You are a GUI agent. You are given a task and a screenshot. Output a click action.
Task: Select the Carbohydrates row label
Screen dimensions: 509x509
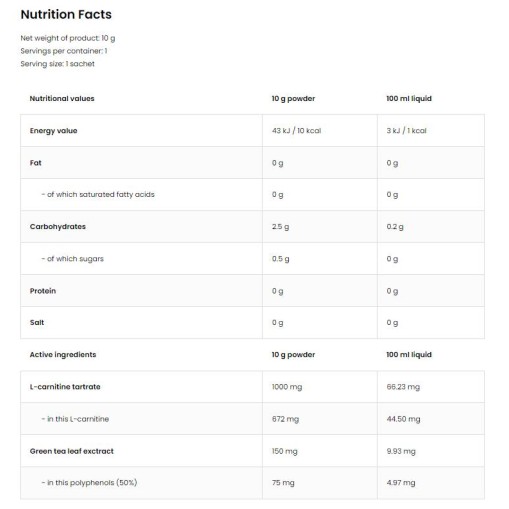(58, 227)
